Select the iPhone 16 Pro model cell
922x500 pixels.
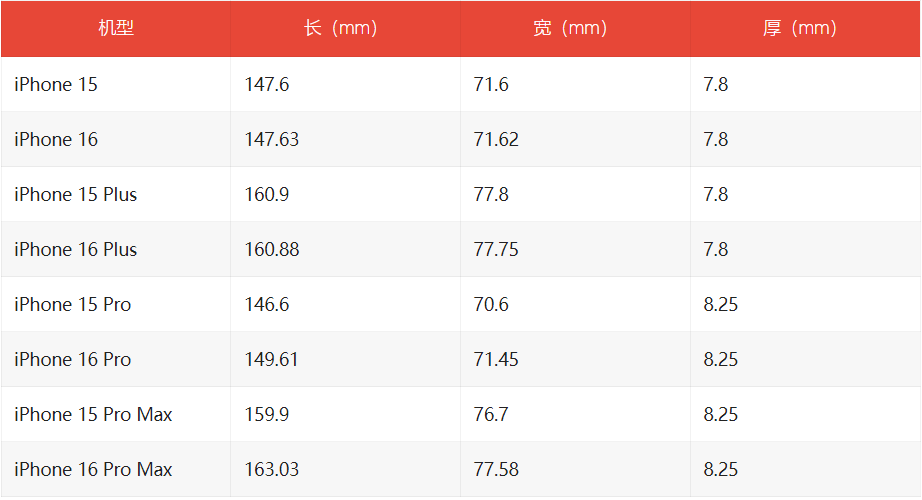(x=73, y=360)
